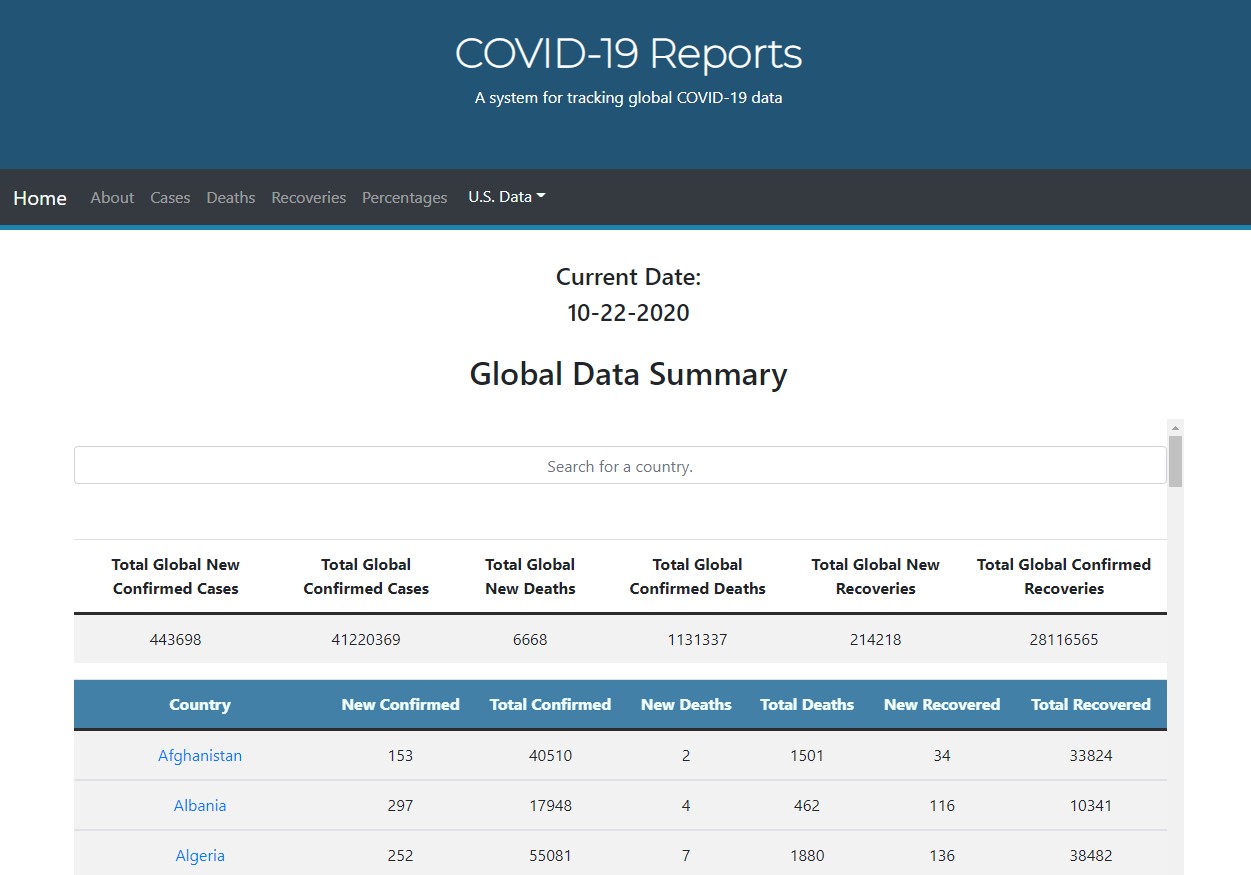The image size is (1251, 875).
Task: Open the Afghanistan country link
Action: pos(200,756)
